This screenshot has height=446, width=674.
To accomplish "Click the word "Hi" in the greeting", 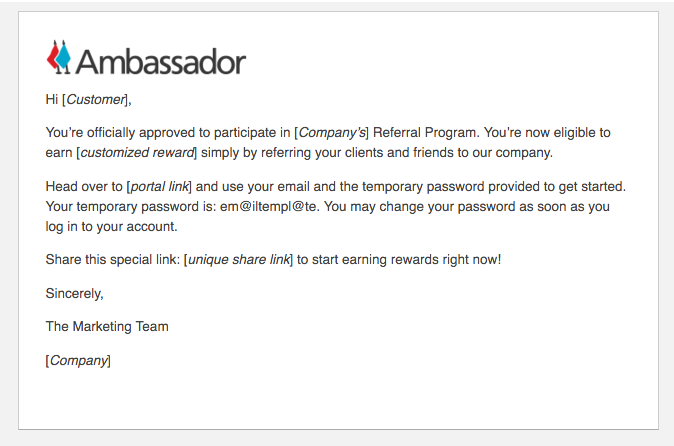I will pyautogui.click(x=52, y=99).
